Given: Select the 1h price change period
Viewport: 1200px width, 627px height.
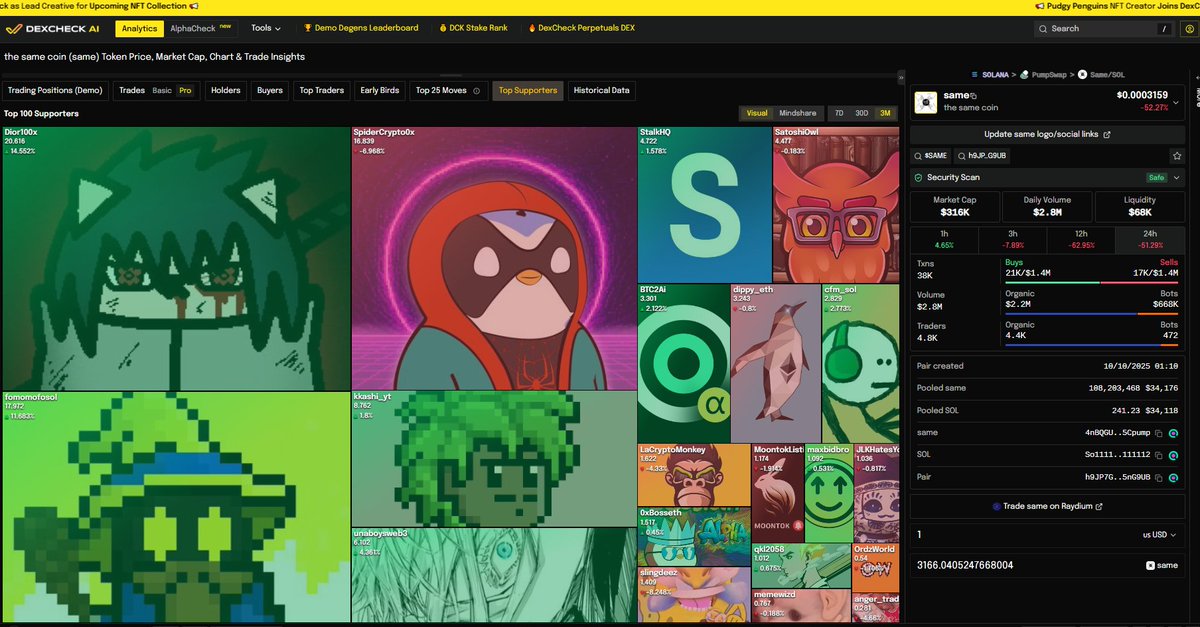Looking at the screenshot, I should coord(944,239).
